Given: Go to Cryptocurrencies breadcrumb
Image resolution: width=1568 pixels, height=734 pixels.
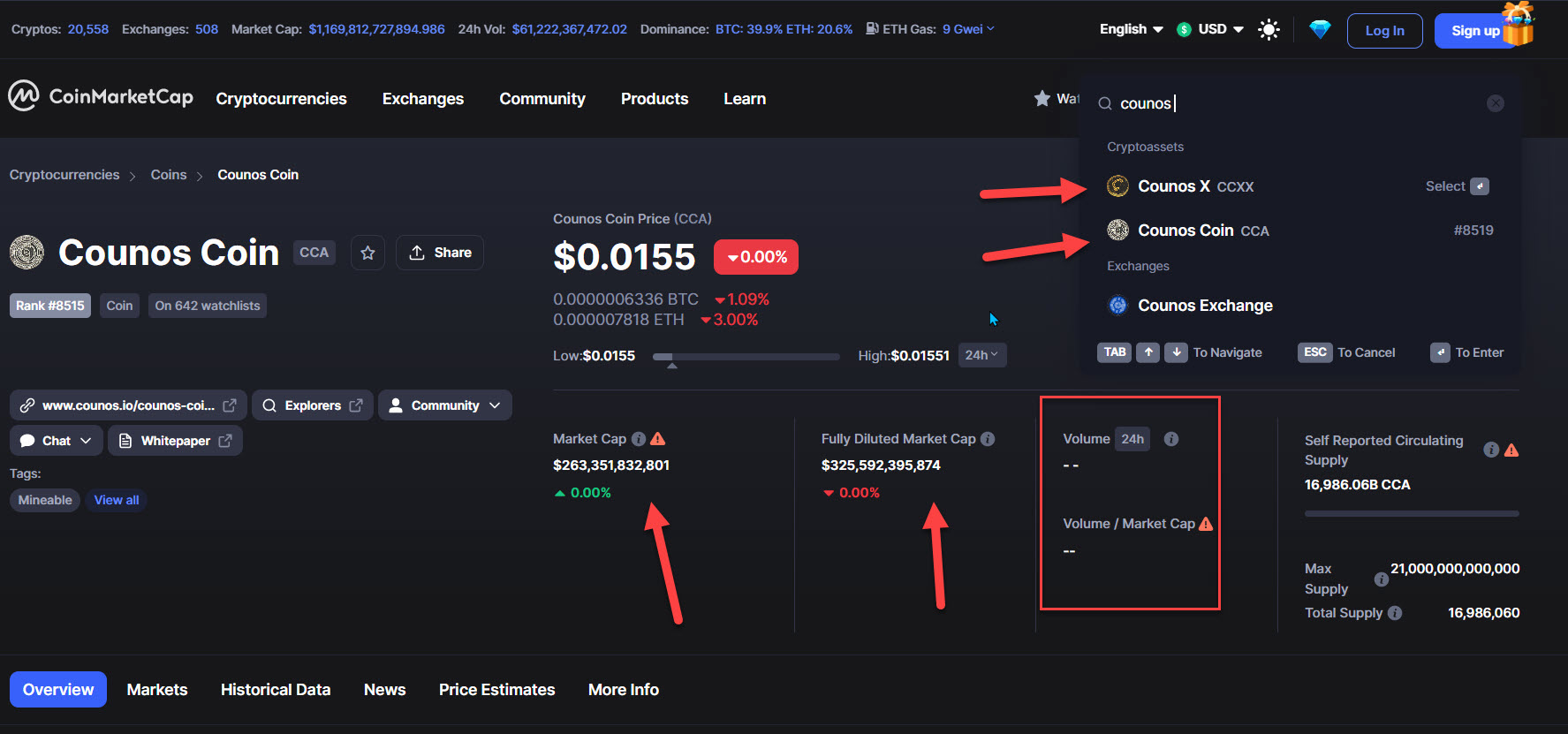Looking at the screenshot, I should pos(64,175).
